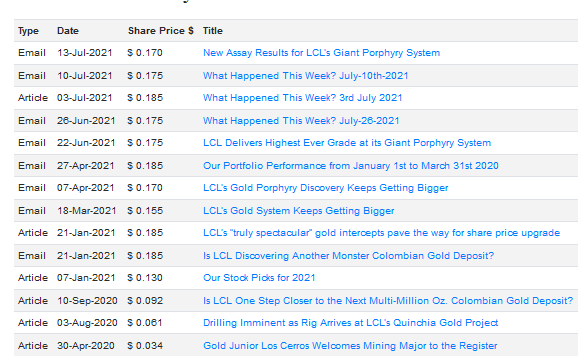This screenshot has height=363, width=586.
Task: Open What Happened This Week? July-26-2021 link
Action: tap(301, 121)
